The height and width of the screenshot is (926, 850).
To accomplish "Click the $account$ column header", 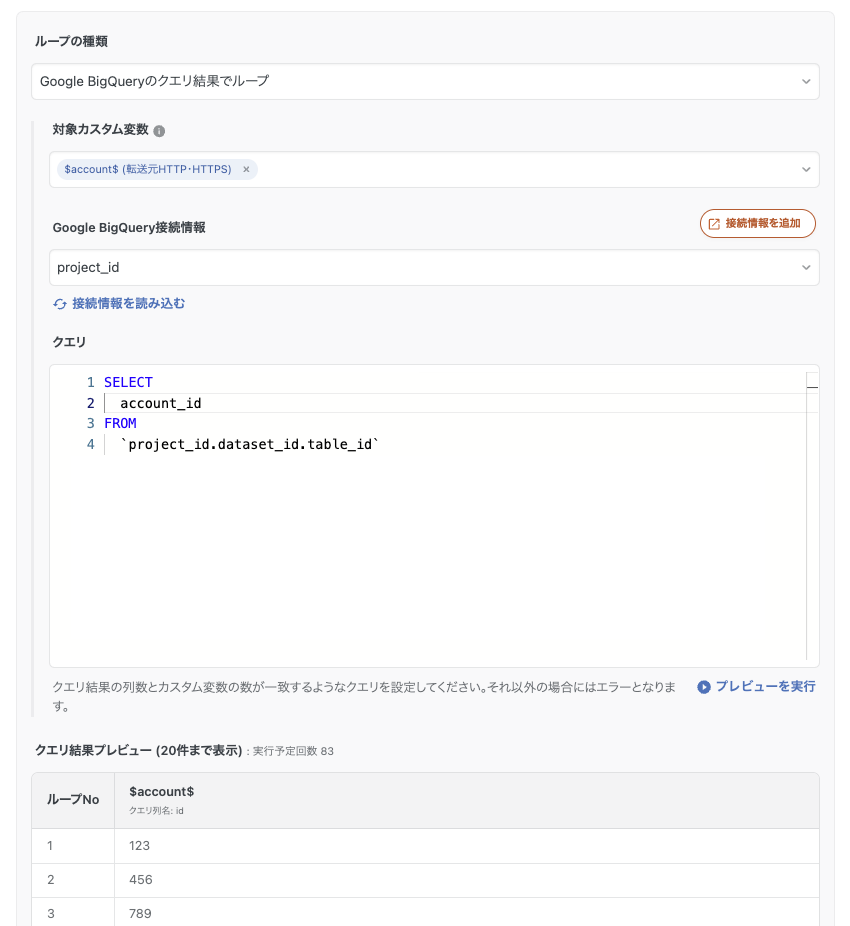I will [x=162, y=791].
